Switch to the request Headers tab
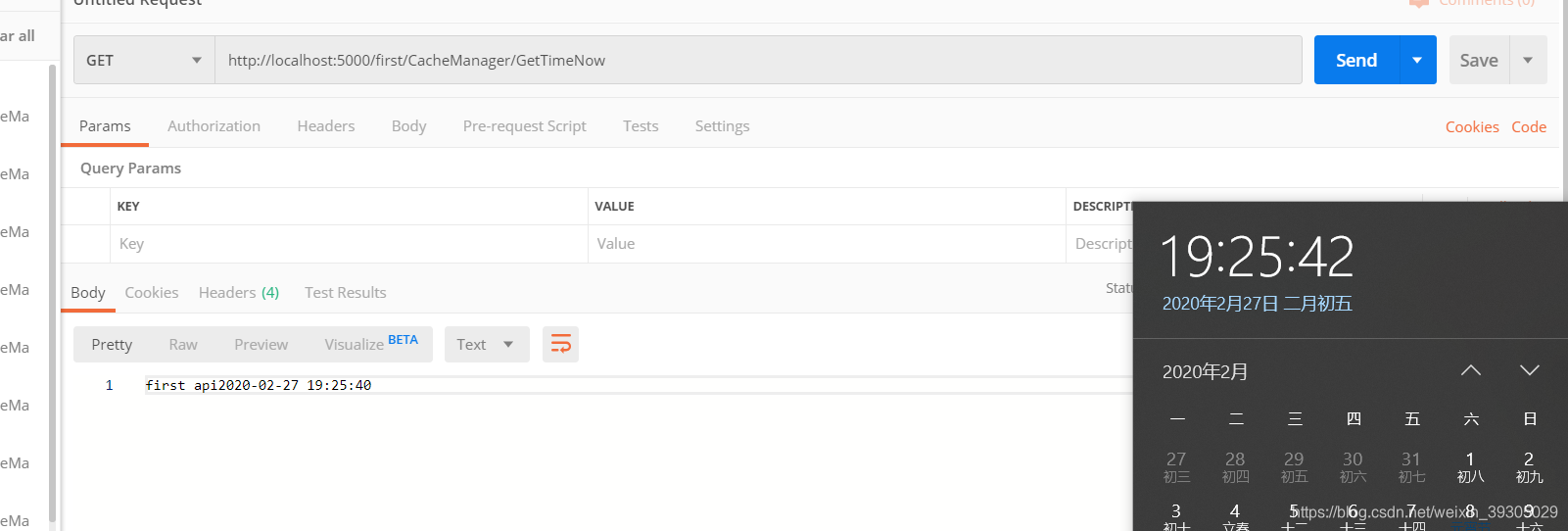Viewport: 1568px width, 531px height. [x=326, y=125]
